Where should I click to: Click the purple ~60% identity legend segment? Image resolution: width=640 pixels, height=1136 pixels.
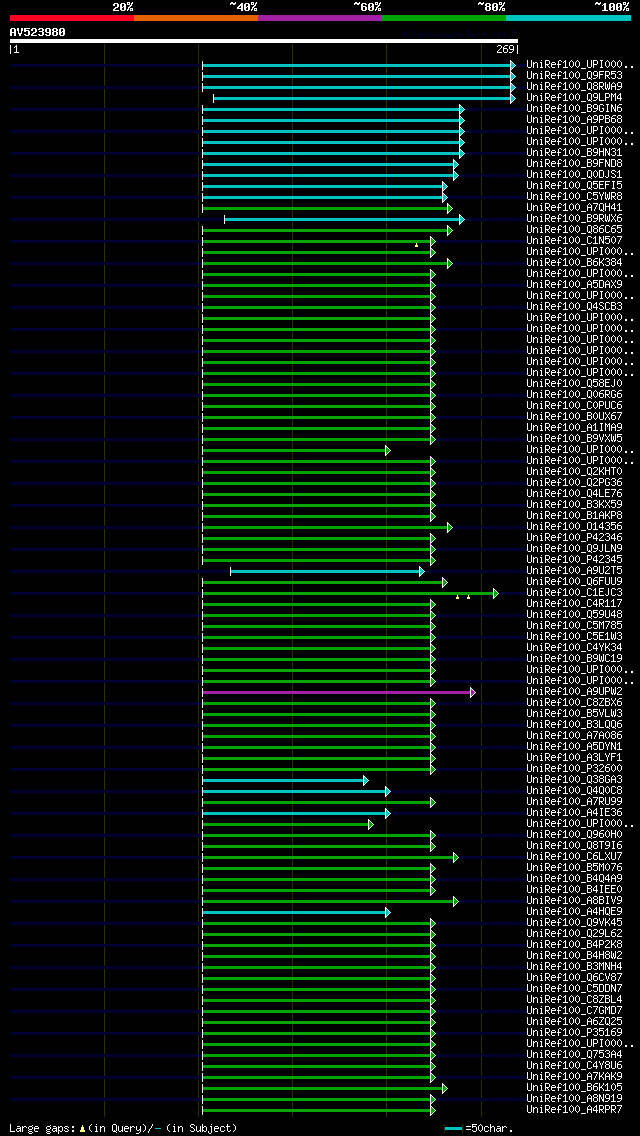tap(320, 17)
